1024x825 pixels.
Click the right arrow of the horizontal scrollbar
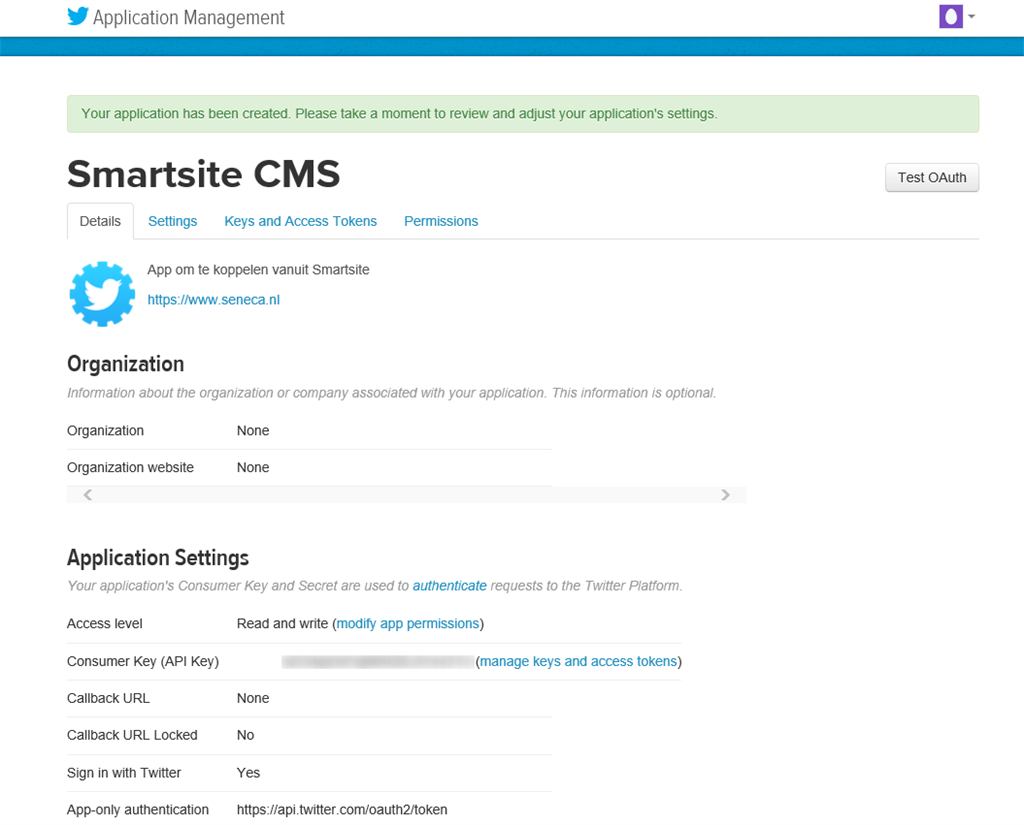click(726, 494)
